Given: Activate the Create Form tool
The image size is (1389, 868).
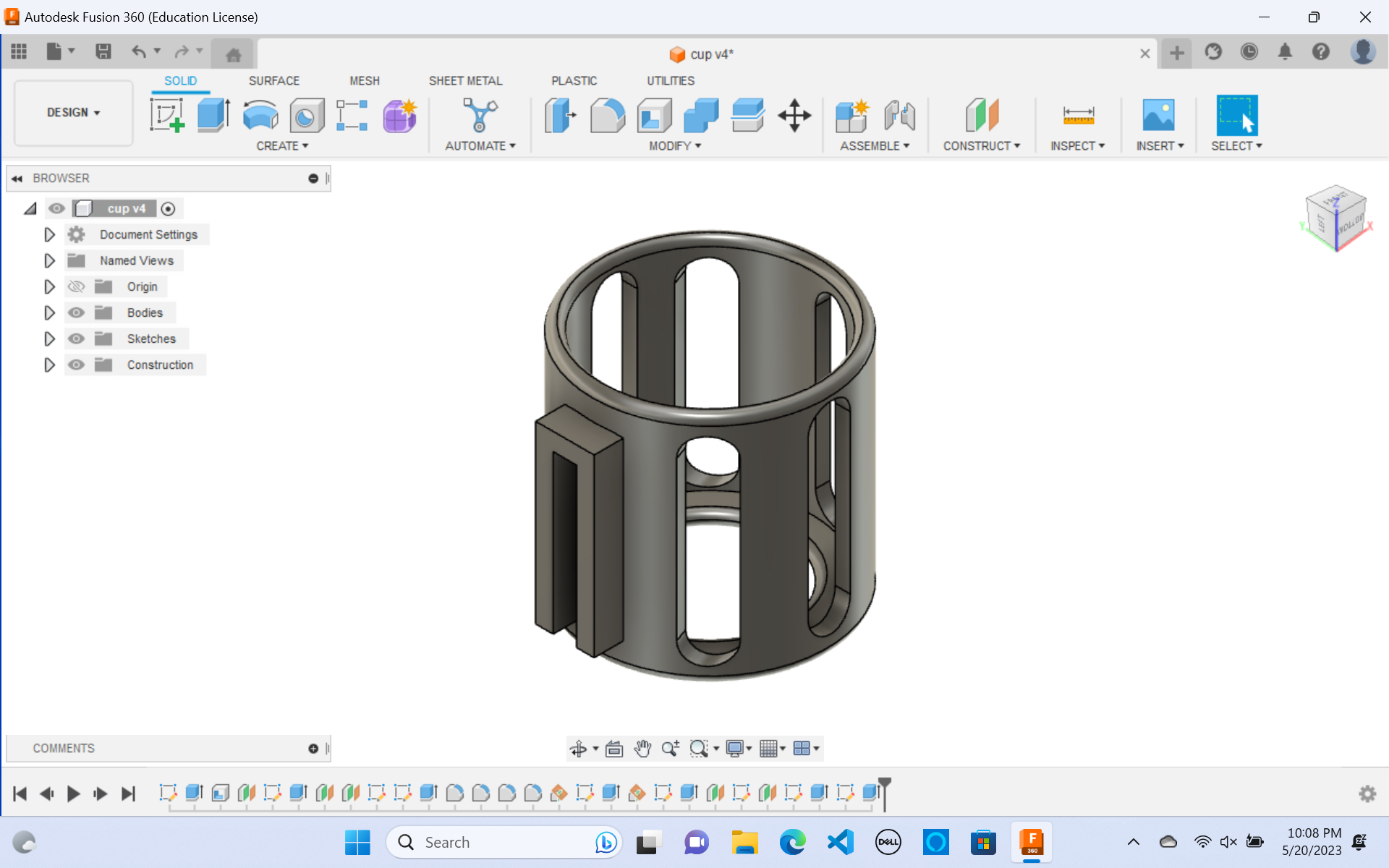Looking at the screenshot, I should tap(399, 116).
